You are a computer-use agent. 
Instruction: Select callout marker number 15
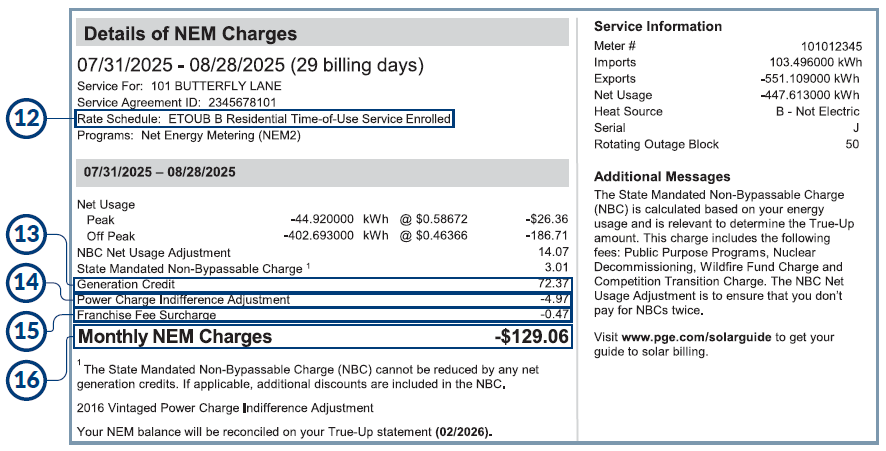pos(33,331)
